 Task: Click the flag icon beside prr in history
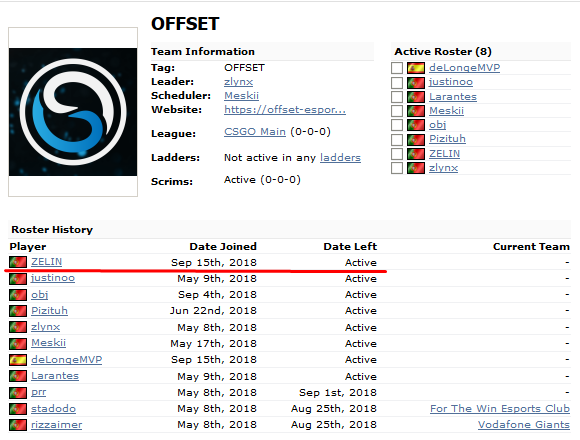18,392
